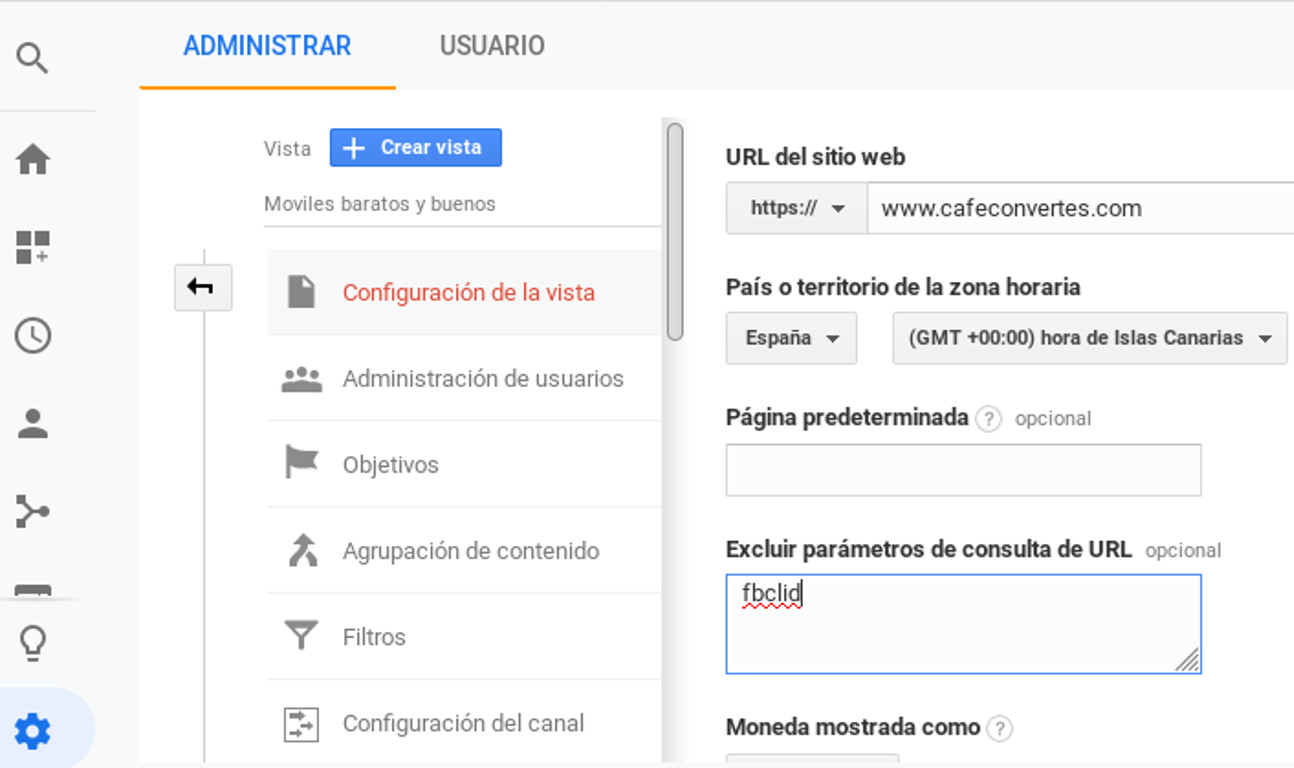The width and height of the screenshot is (1294, 768).
Task: Click the search magnifier icon in sidebar
Action: coord(33,58)
